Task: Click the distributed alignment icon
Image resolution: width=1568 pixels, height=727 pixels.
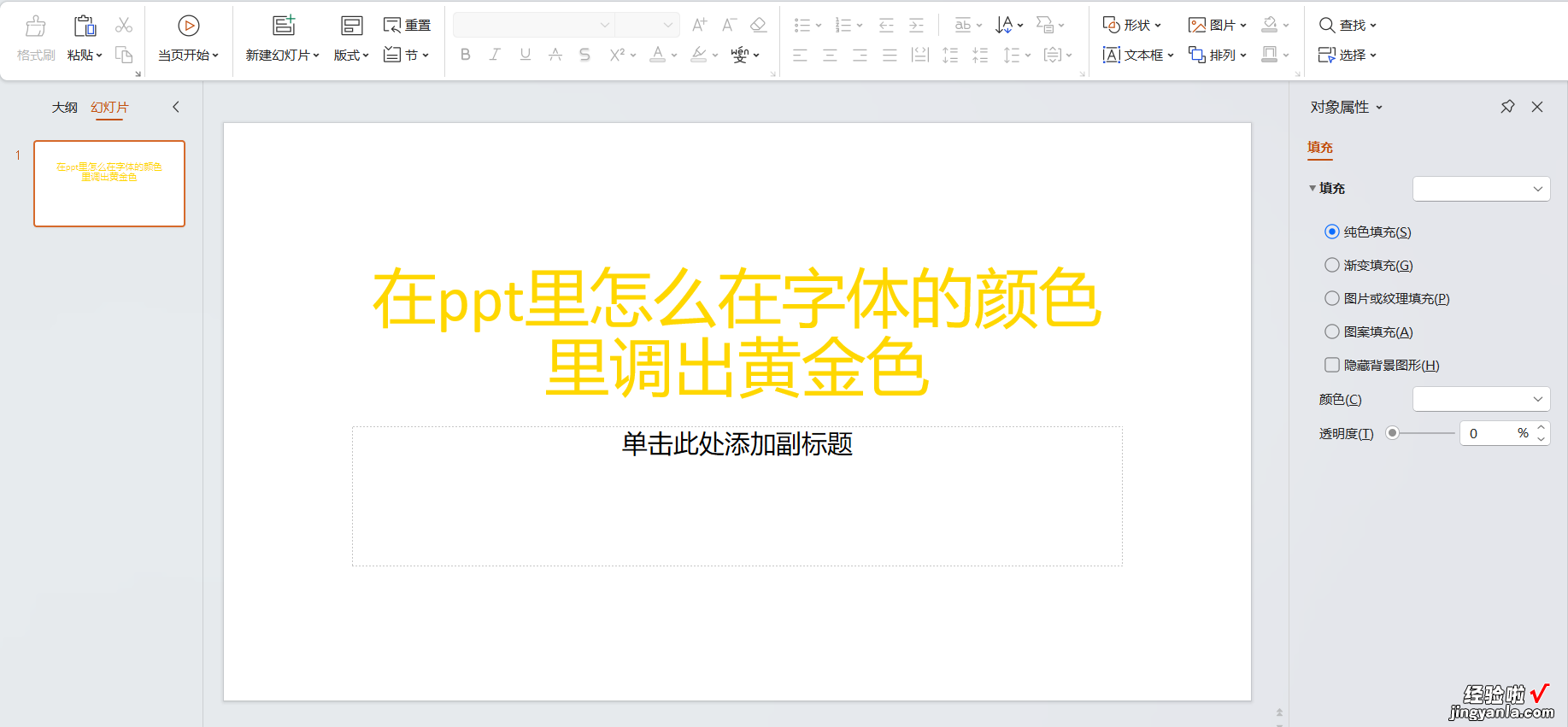Action: pos(919,55)
